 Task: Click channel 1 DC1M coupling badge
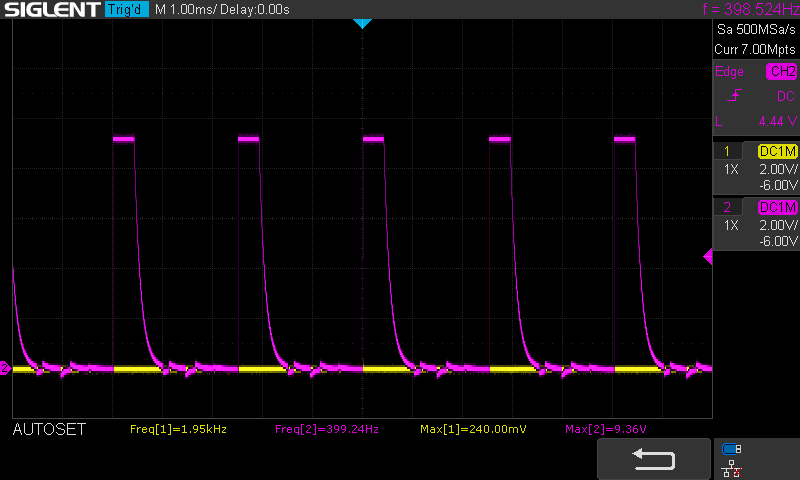[778, 151]
